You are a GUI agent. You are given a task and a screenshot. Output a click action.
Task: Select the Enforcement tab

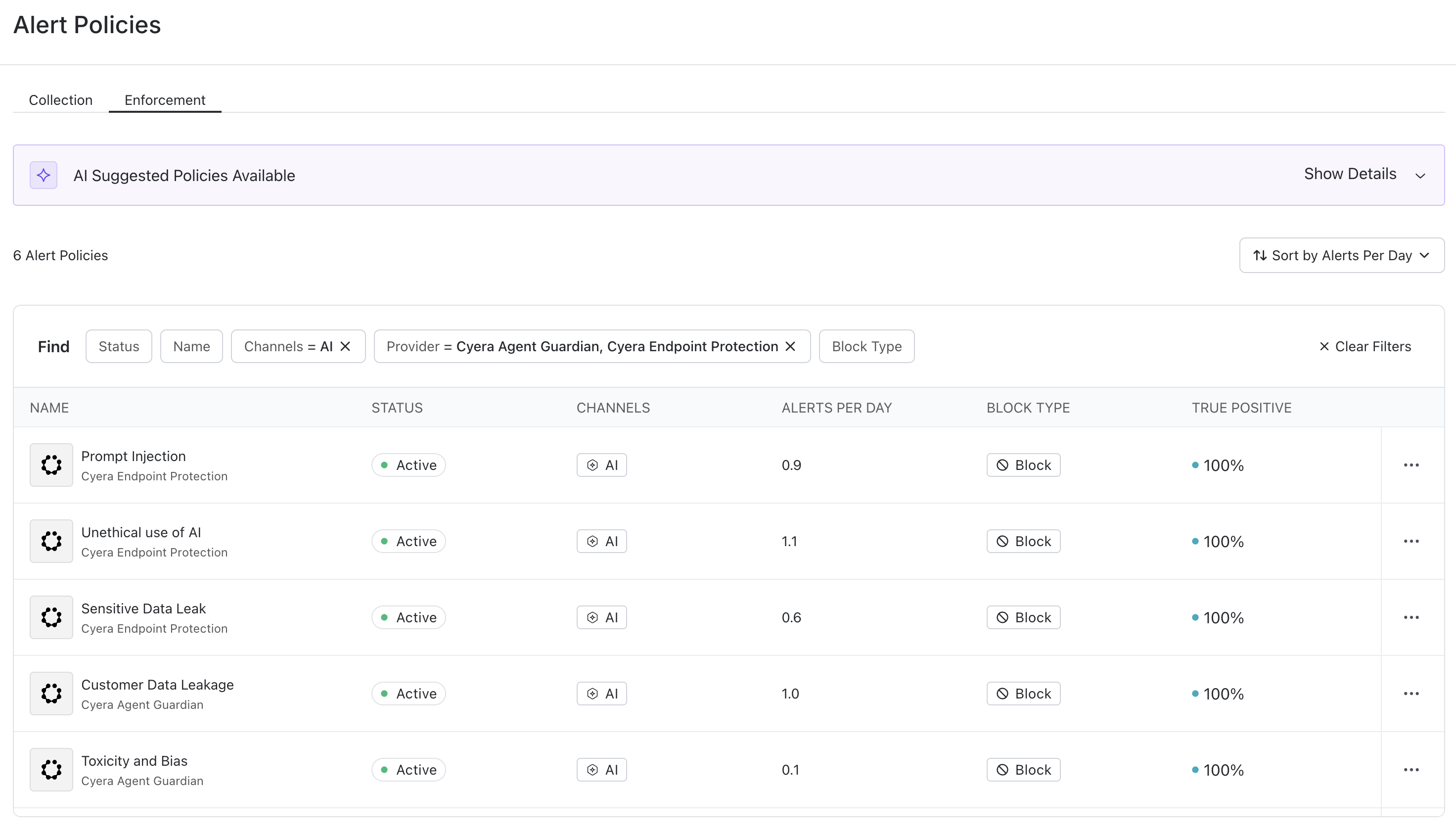(x=165, y=100)
